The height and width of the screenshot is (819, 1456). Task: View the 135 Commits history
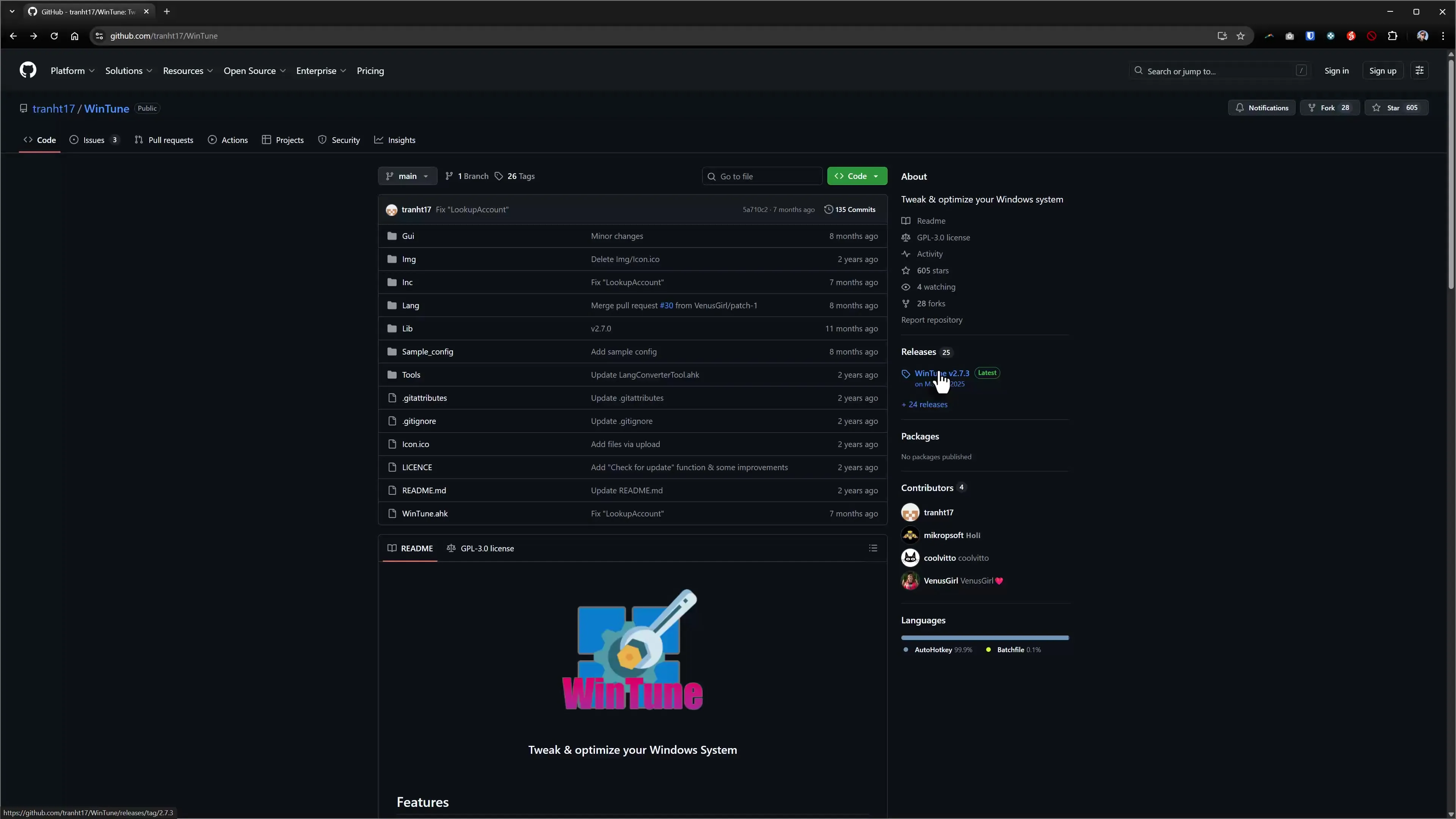click(x=850, y=209)
